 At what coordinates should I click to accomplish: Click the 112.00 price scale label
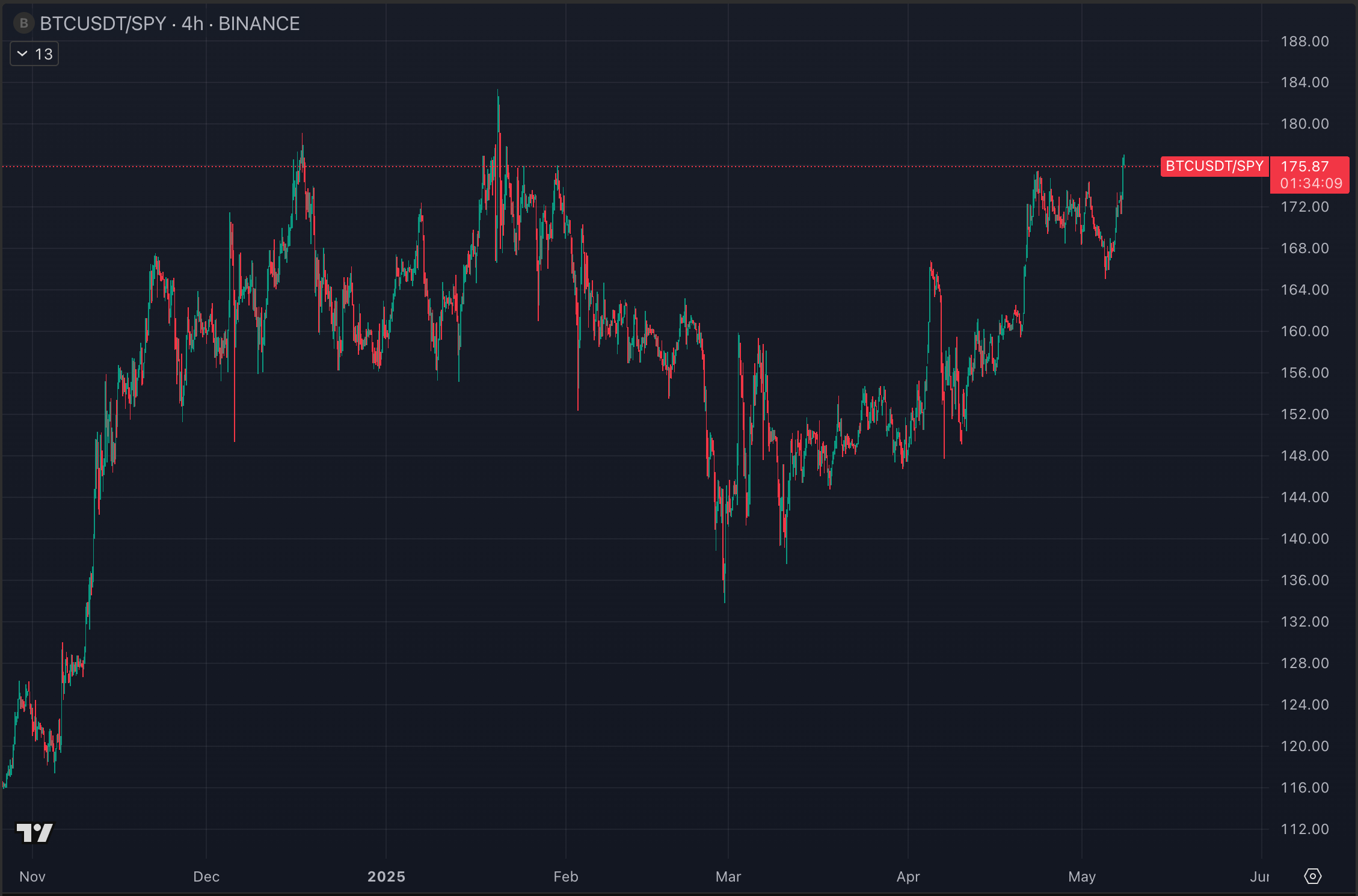[x=1304, y=829]
